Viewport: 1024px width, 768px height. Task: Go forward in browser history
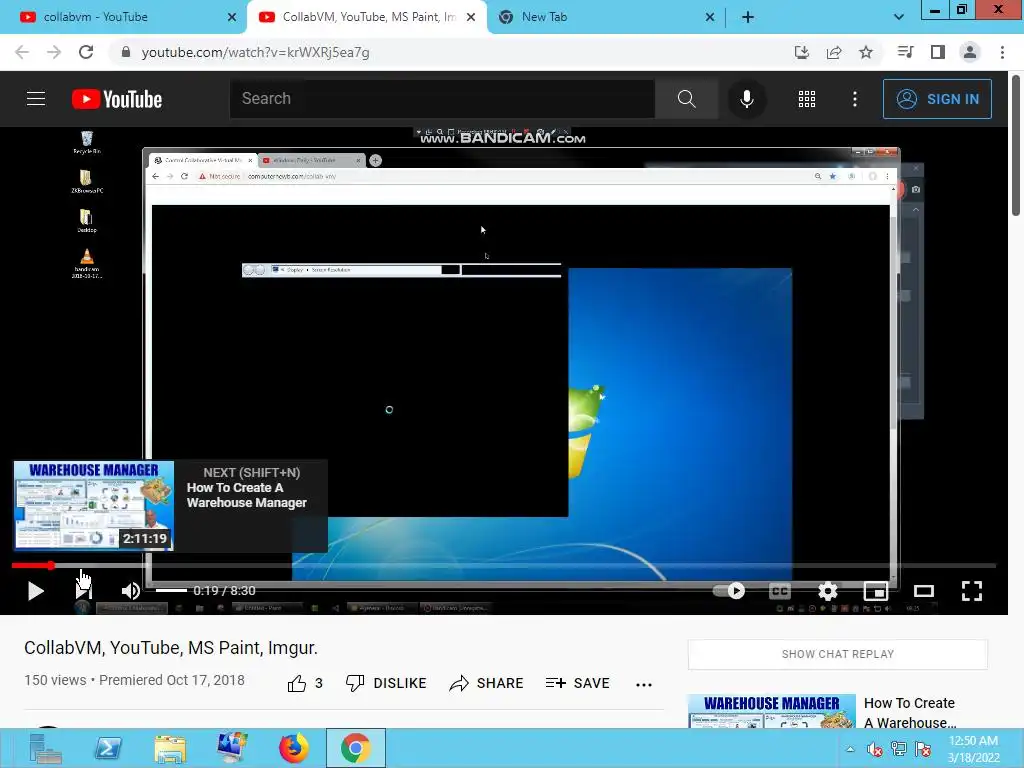[x=54, y=52]
